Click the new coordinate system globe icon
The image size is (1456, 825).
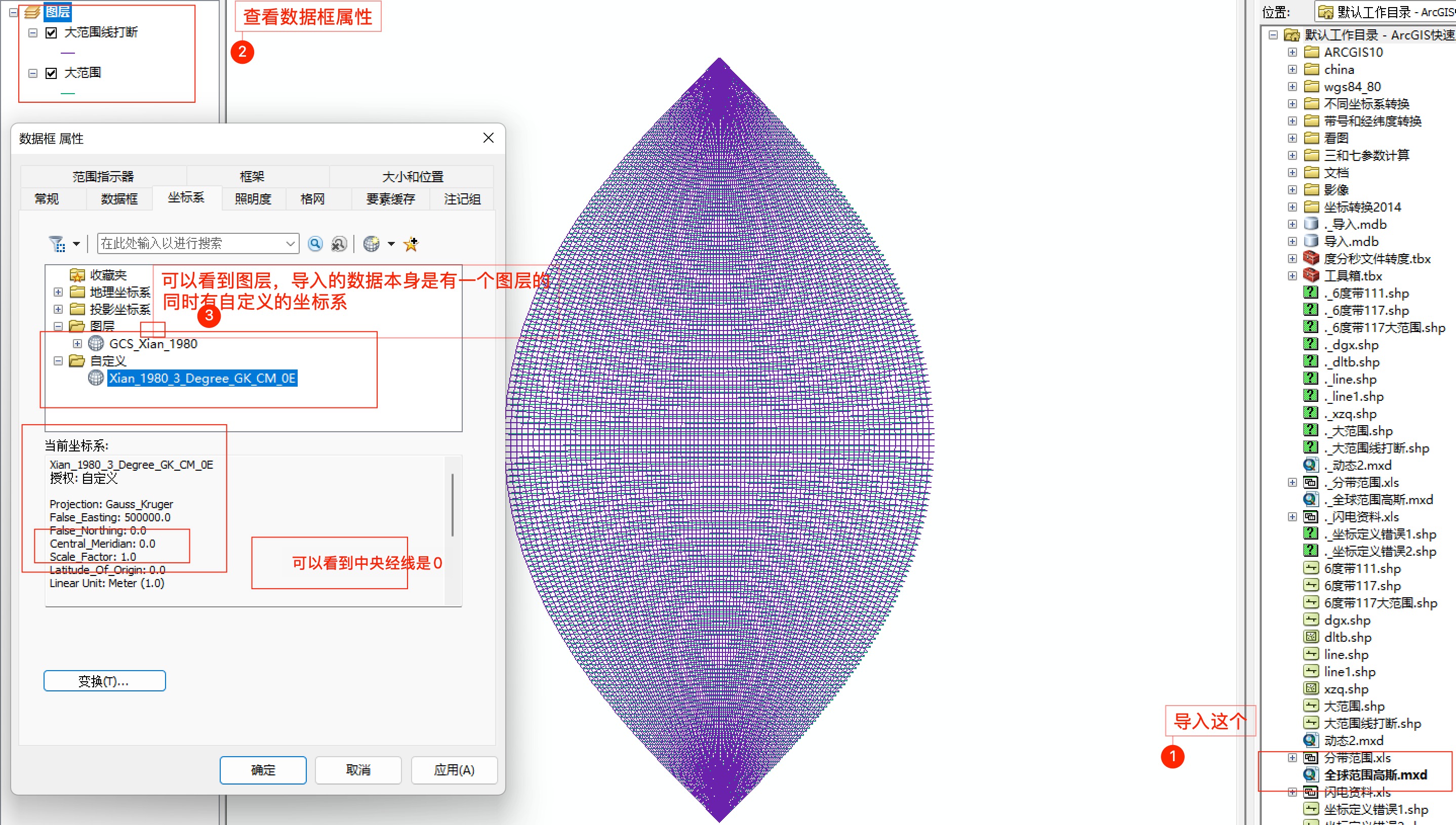(372, 243)
